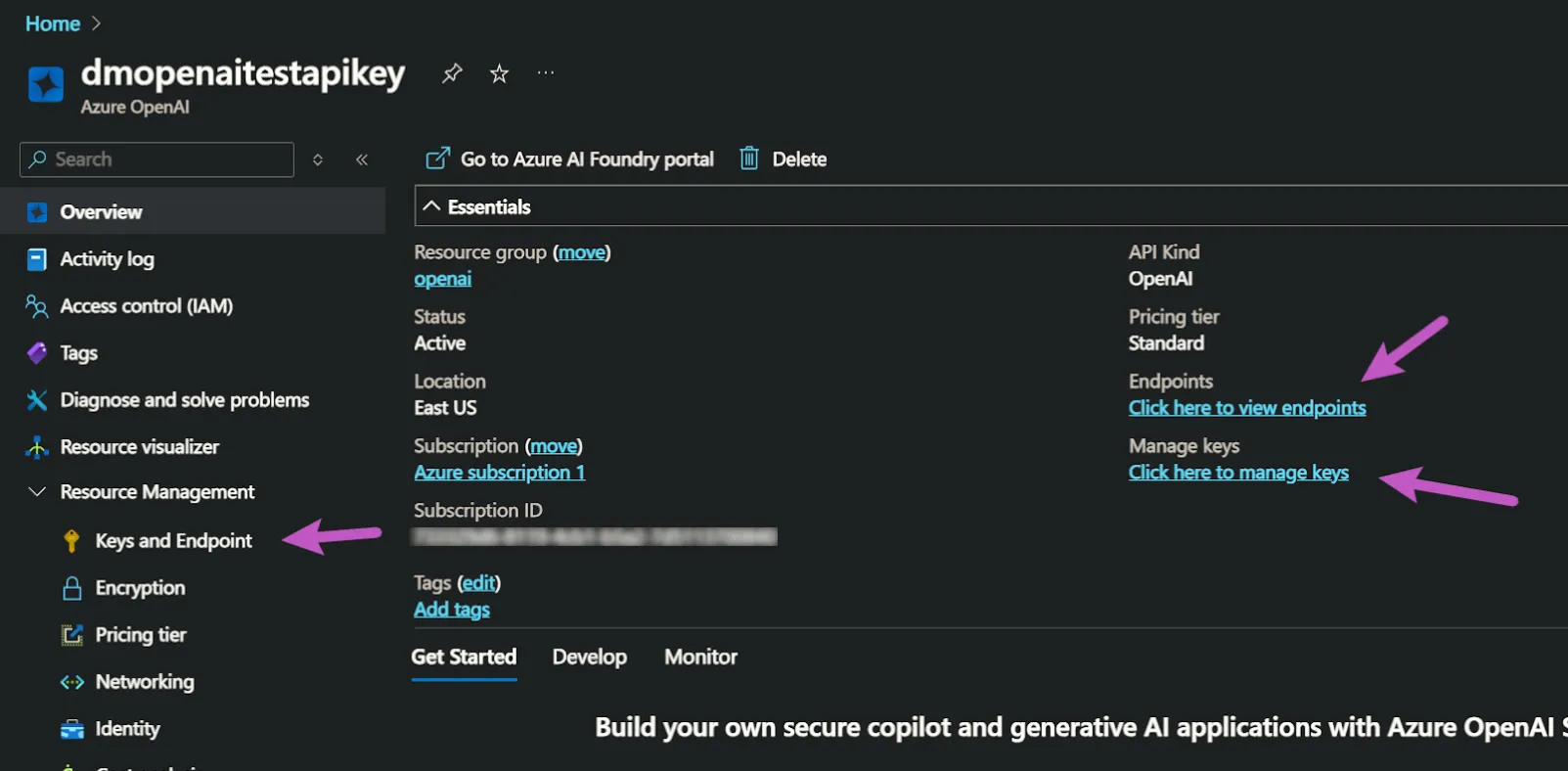Click the Pricing tier sidebar icon
This screenshot has width=1568, height=771.
tap(72, 635)
